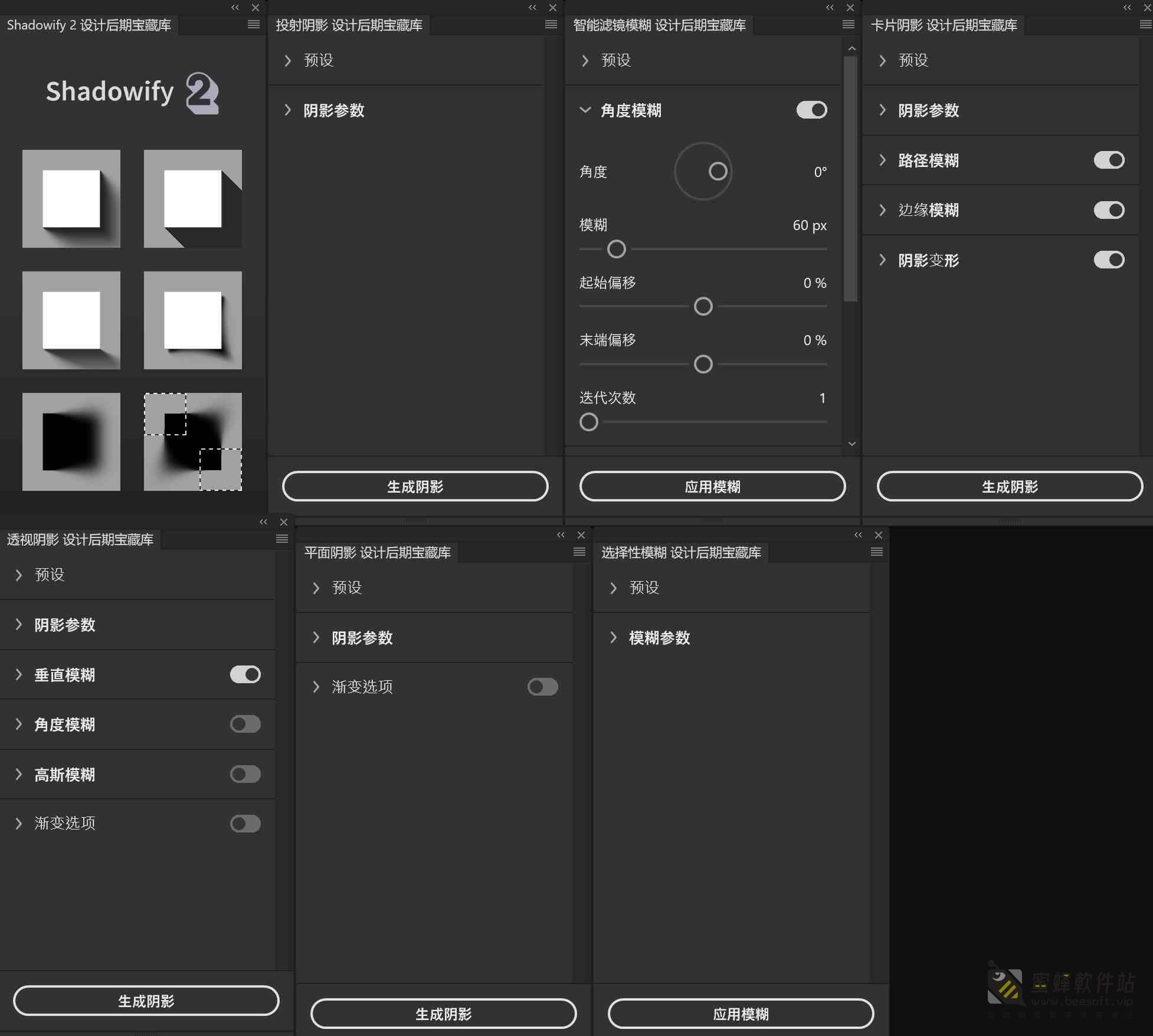Click the 起始偏移 slider handle
Image resolution: width=1153 pixels, height=1036 pixels.
(x=703, y=306)
